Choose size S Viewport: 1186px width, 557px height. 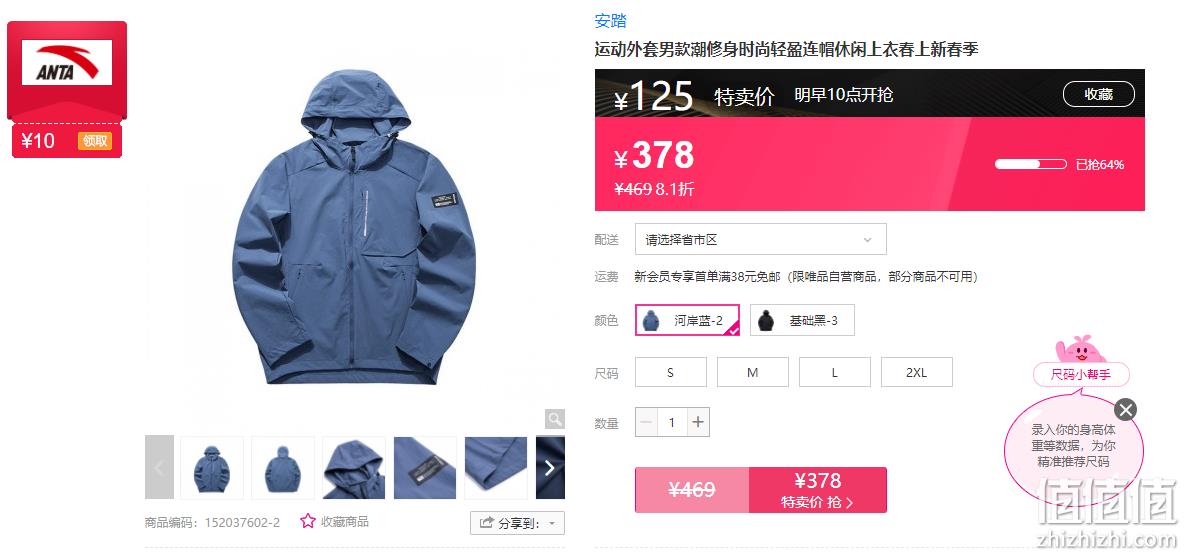[x=671, y=372]
